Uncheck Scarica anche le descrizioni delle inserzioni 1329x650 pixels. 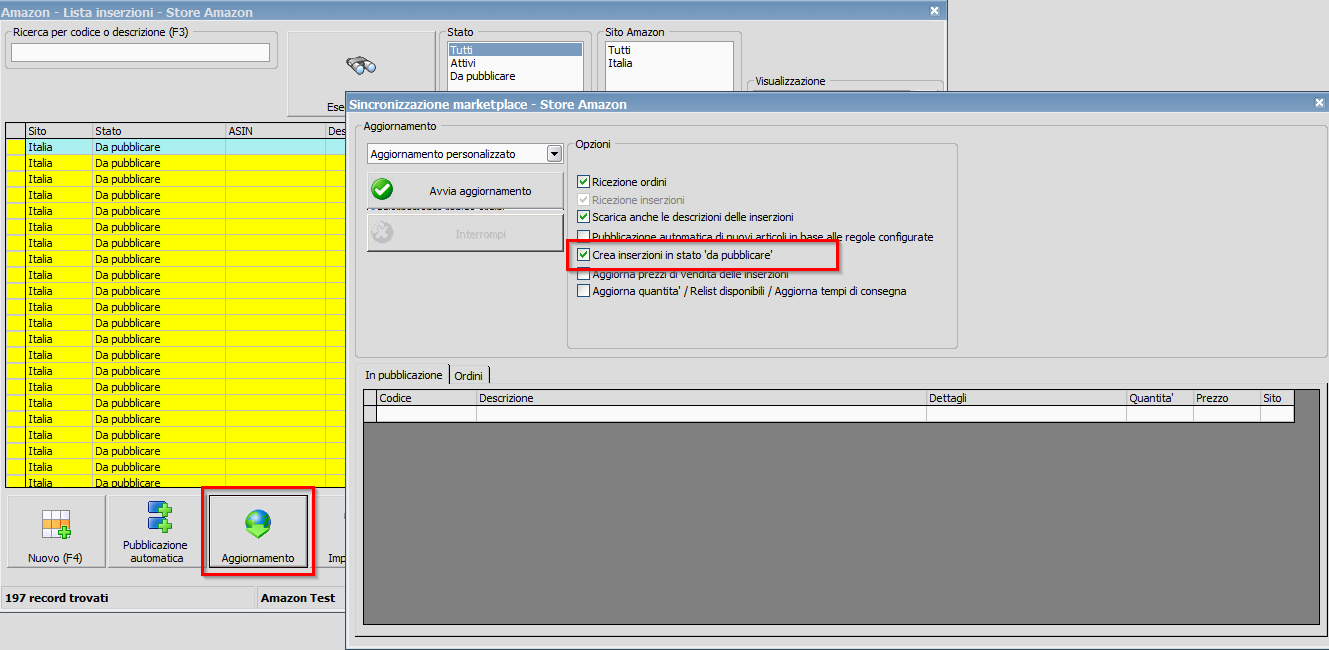coord(584,217)
